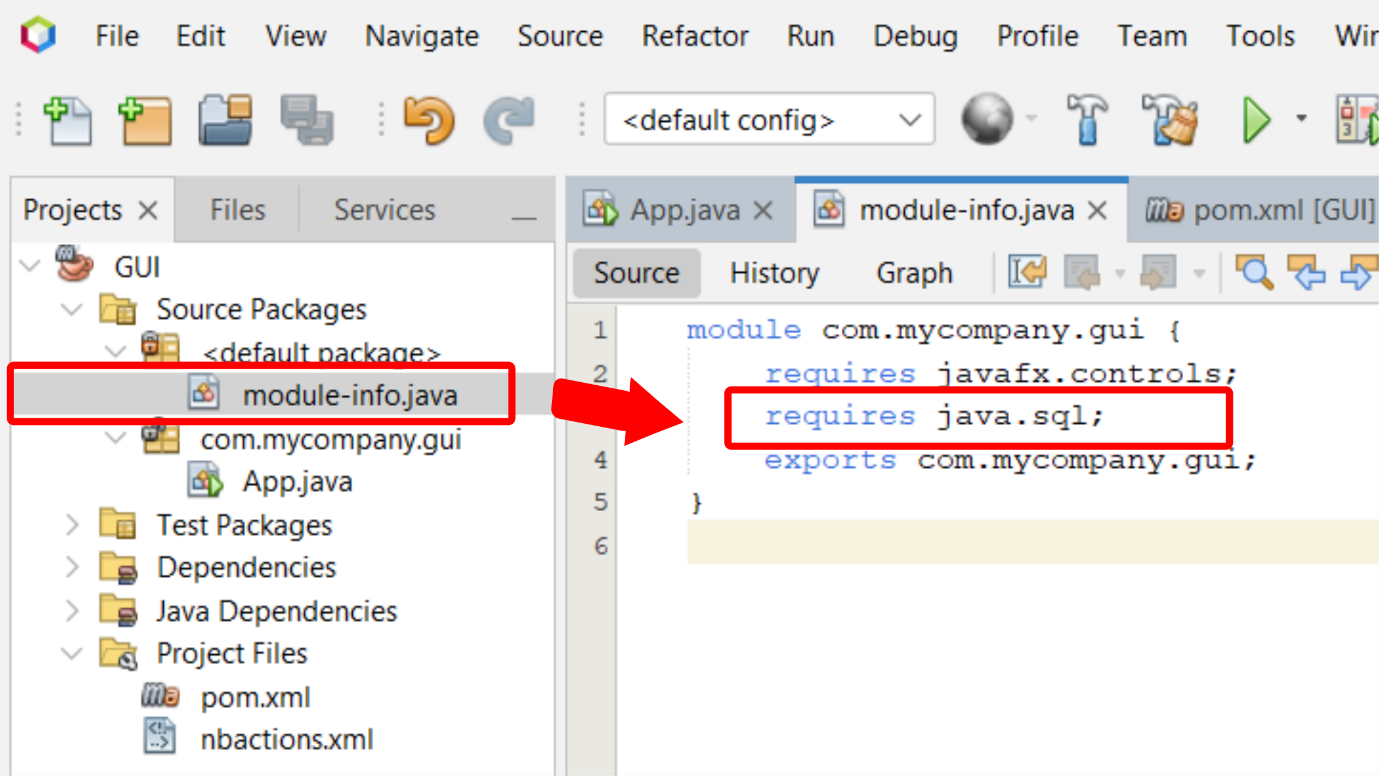Expand the Test Packages node
Screen dimensions: 1384x779
[71, 524]
